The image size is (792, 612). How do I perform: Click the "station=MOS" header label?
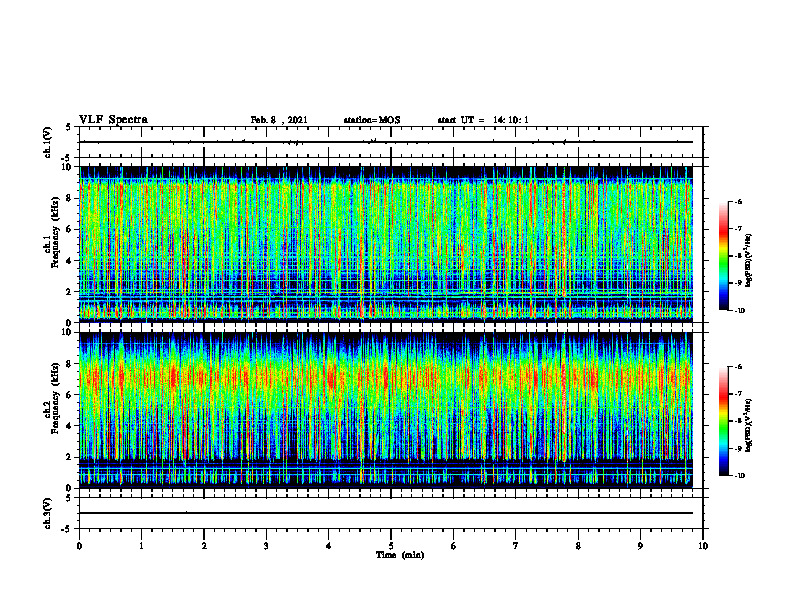[x=372, y=120]
